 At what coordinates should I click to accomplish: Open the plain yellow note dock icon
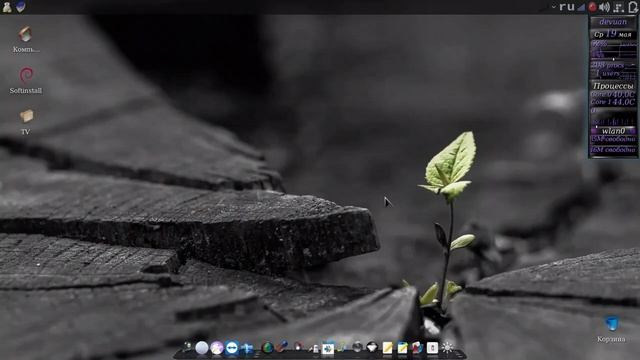click(387, 348)
